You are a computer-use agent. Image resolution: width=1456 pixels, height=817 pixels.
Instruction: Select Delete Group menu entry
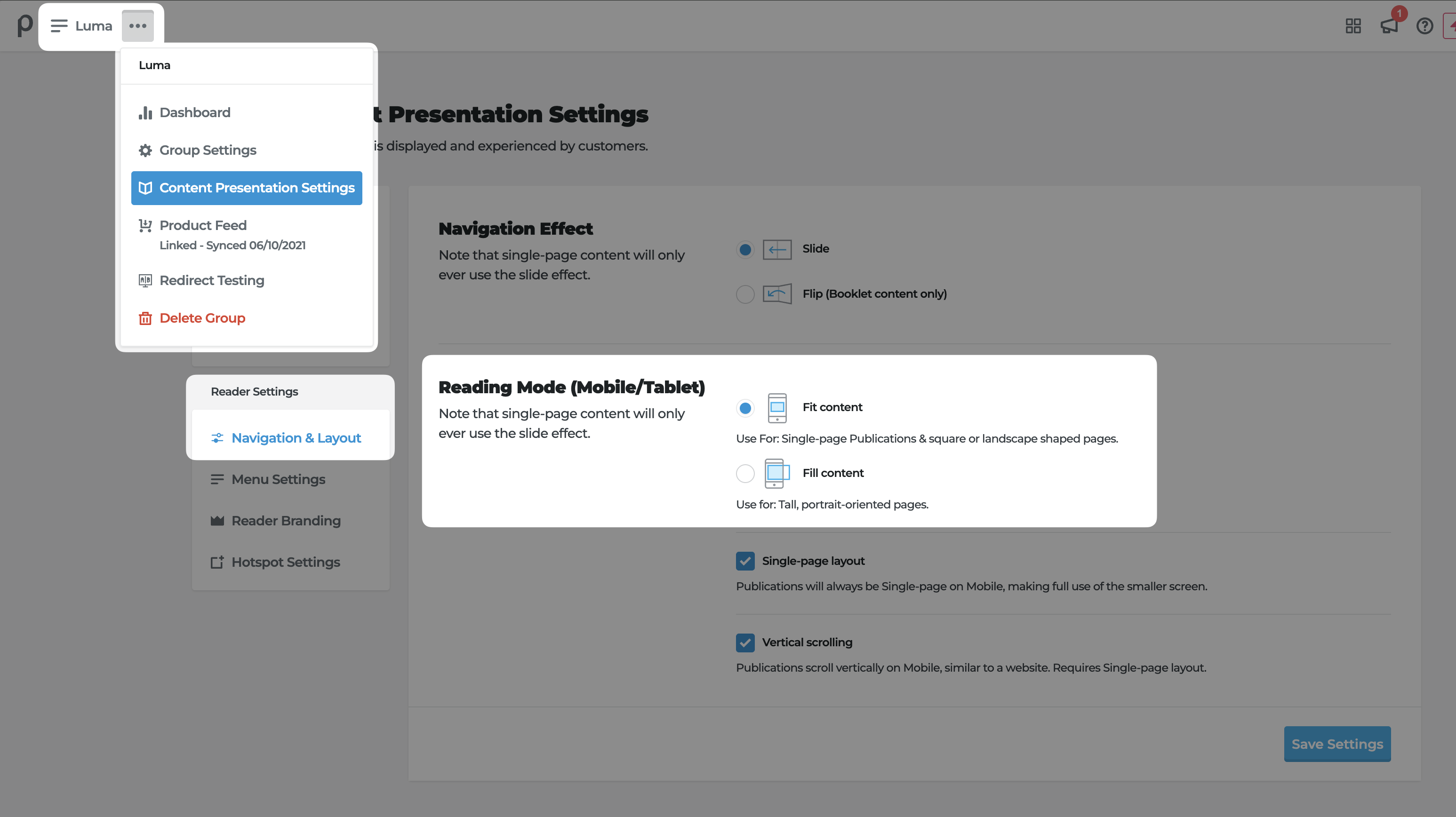click(202, 318)
